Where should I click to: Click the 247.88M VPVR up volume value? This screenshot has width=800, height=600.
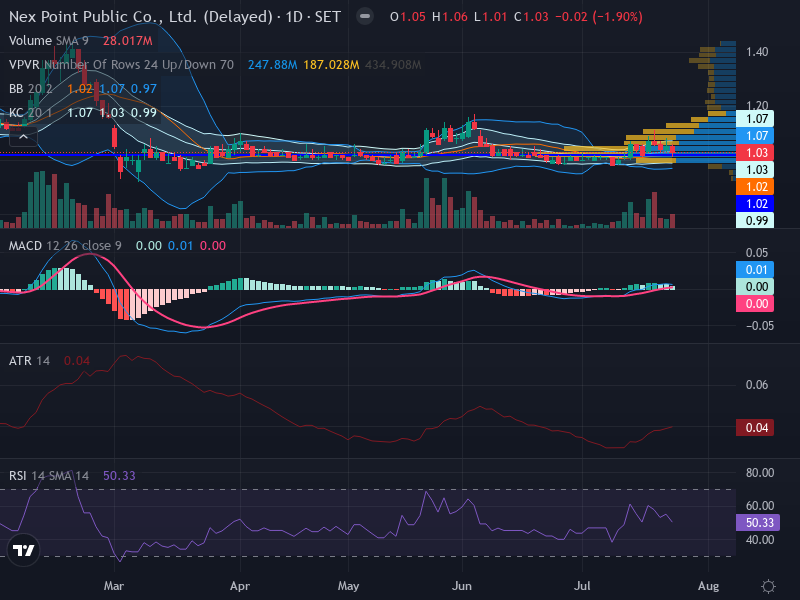click(272, 65)
